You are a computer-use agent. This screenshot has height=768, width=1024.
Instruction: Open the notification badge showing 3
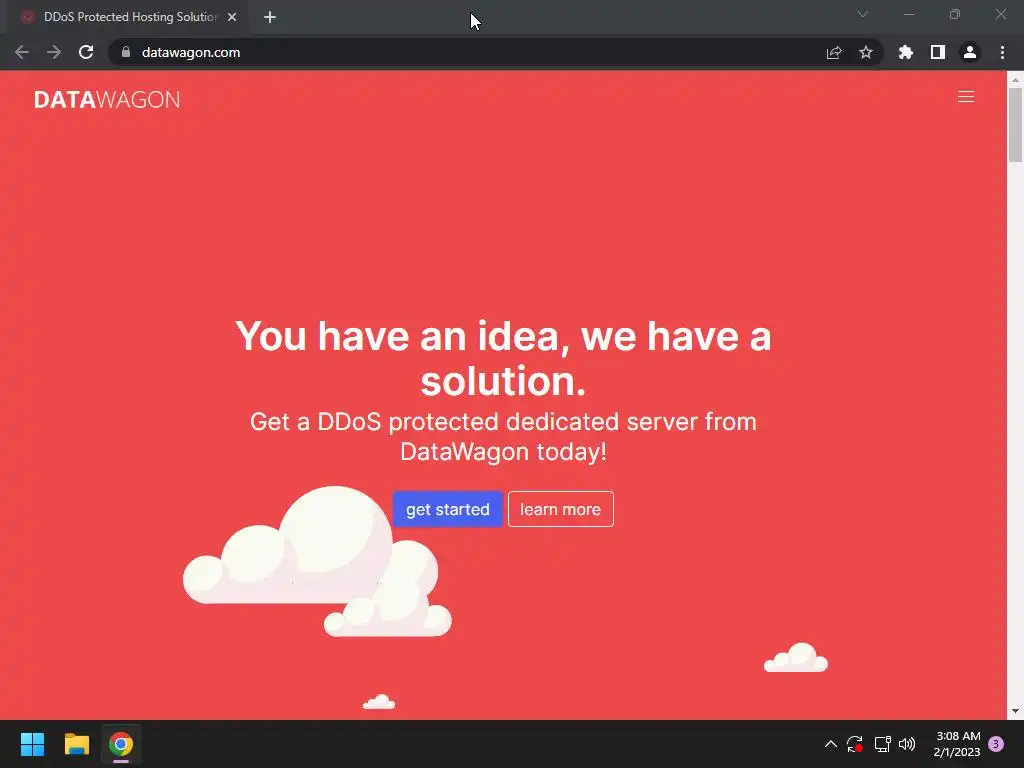click(996, 744)
